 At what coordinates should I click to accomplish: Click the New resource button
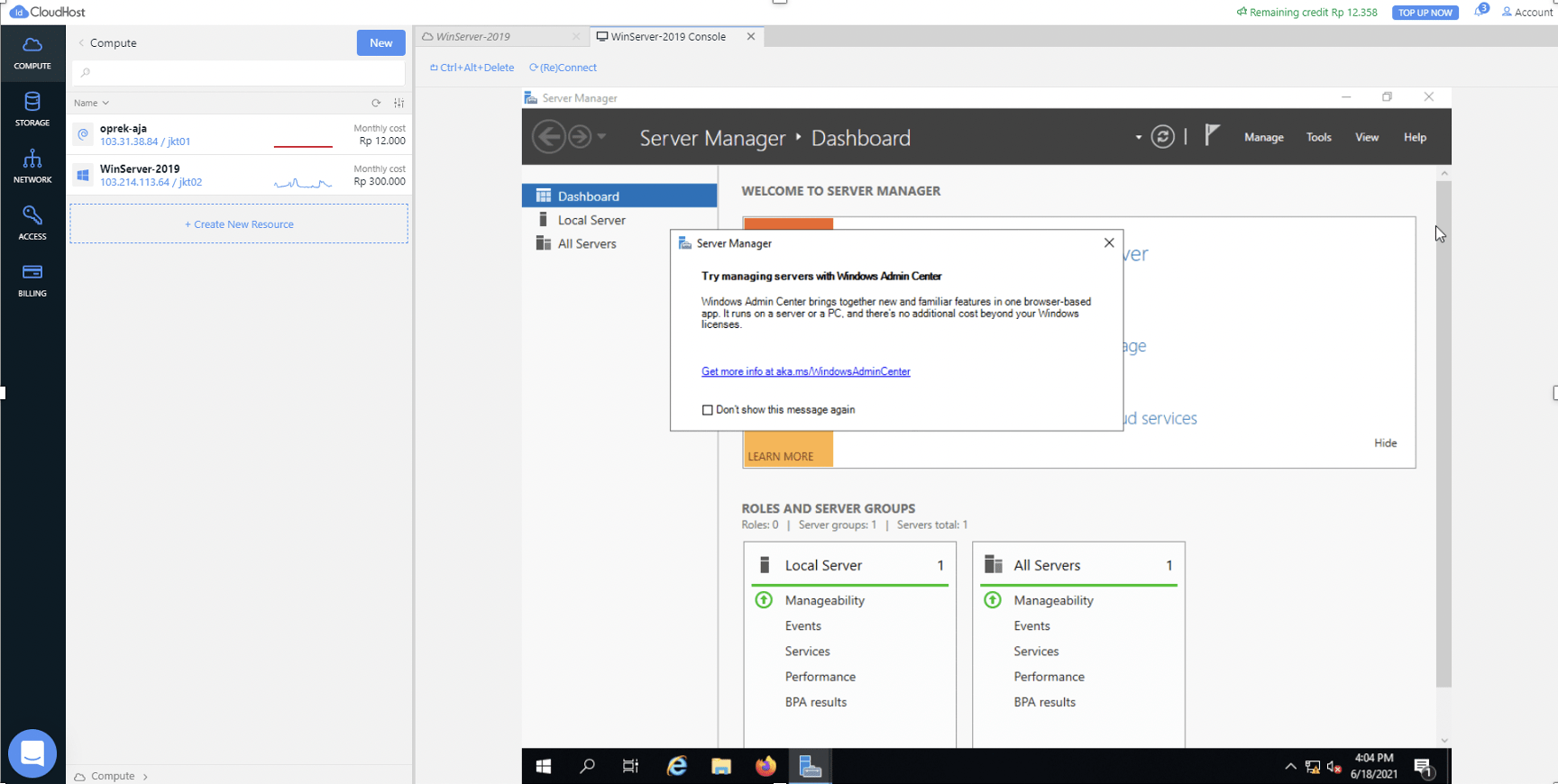point(380,42)
